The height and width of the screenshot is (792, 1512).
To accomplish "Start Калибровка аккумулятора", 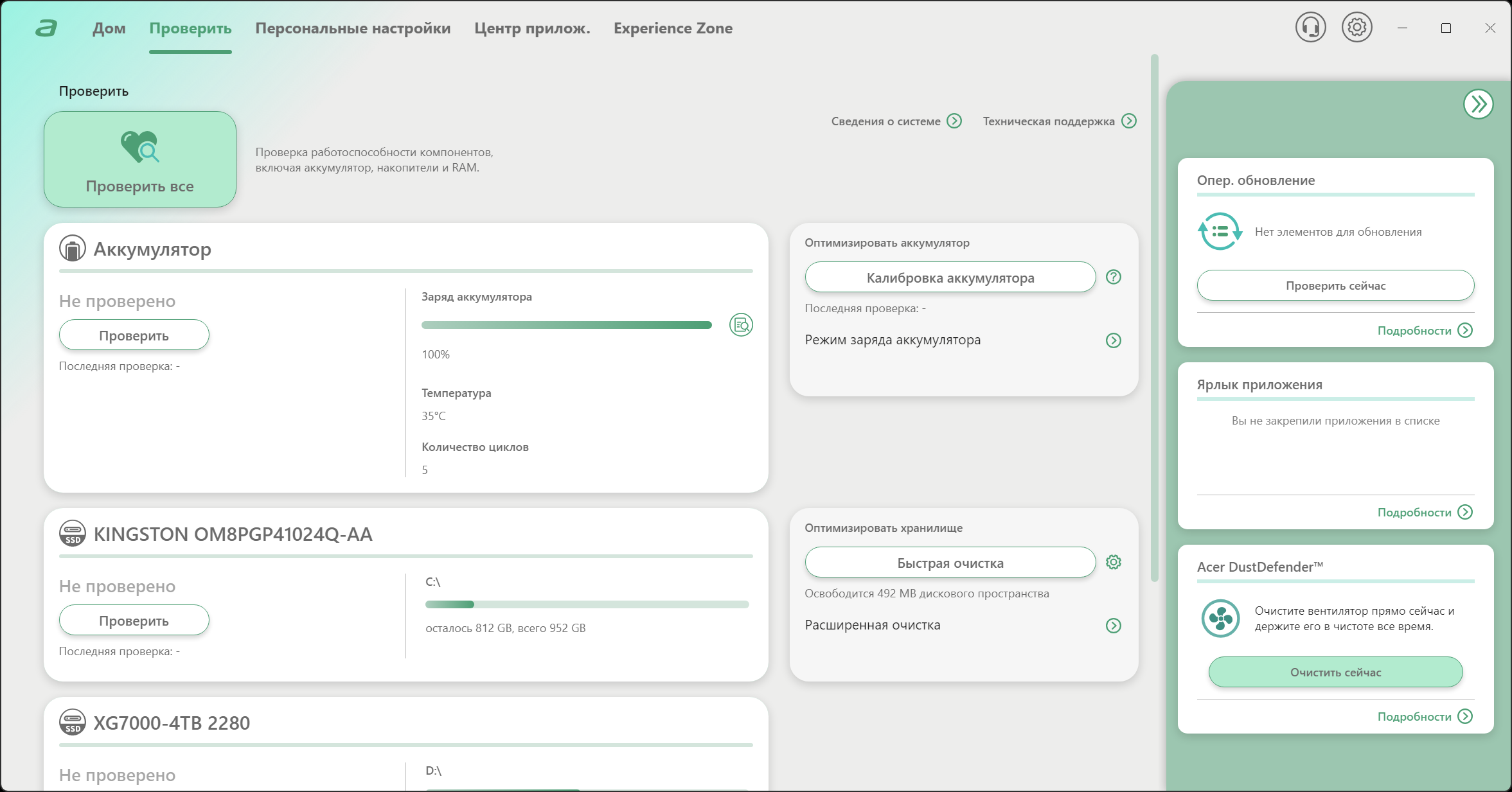I will point(950,277).
